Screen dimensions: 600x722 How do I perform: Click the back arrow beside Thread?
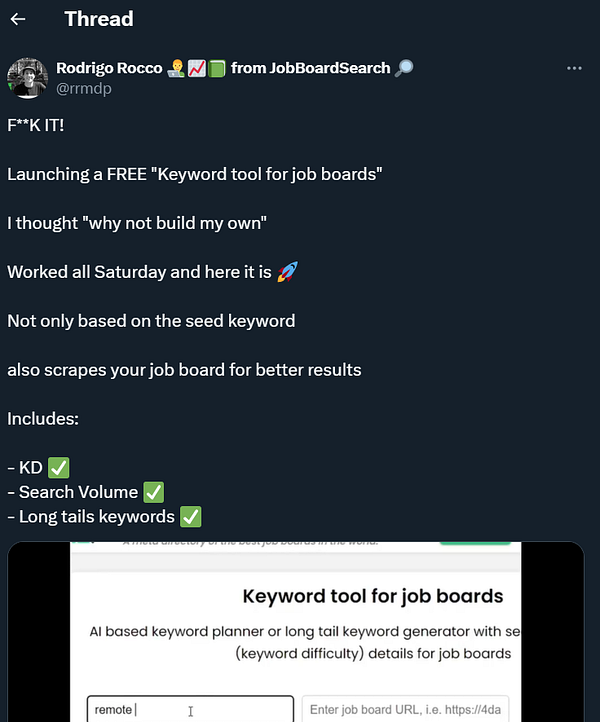[18, 19]
